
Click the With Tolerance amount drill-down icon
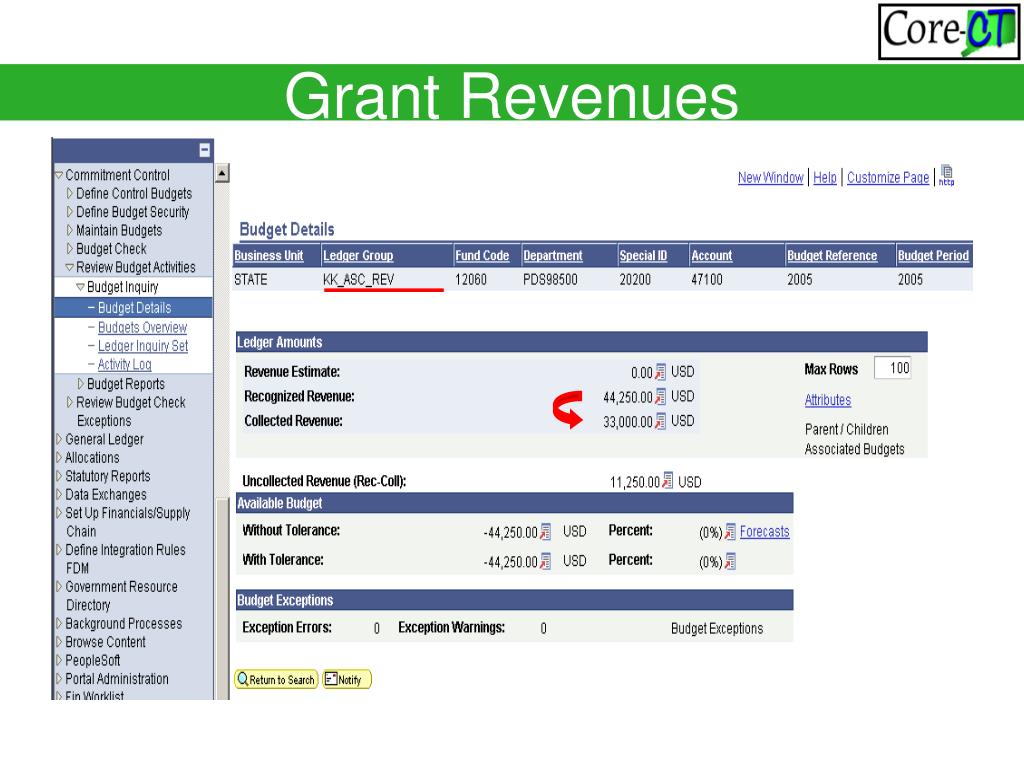click(x=545, y=561)
